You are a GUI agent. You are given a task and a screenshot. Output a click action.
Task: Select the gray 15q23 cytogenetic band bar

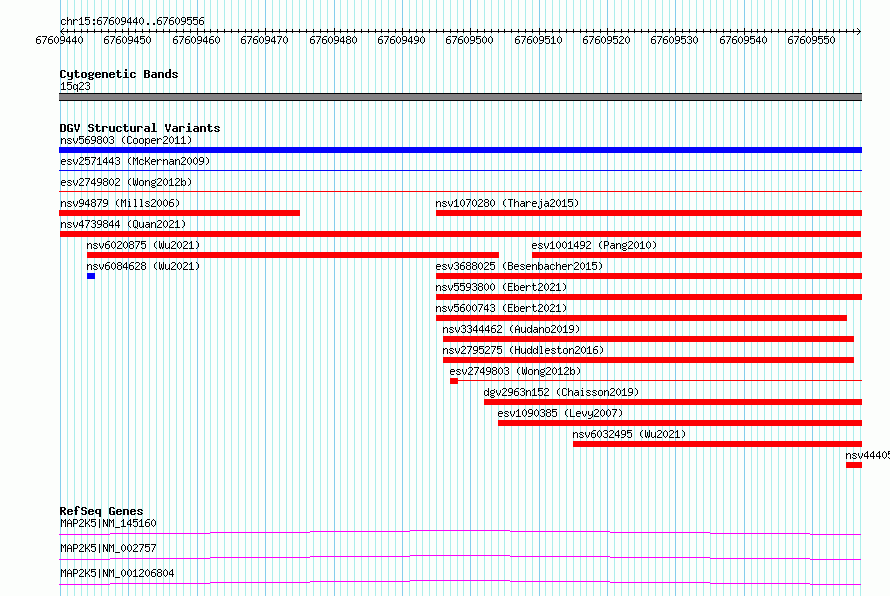coord(460,97)
